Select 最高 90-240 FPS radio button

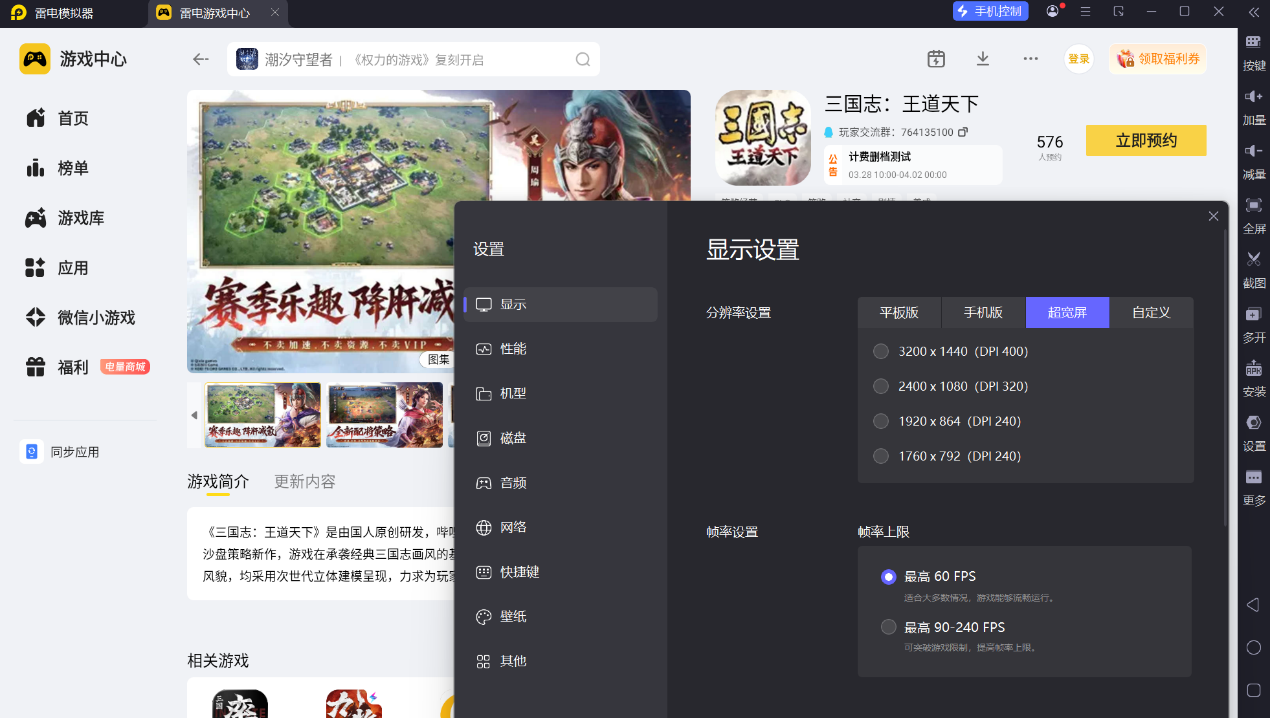tap(888, 627)
